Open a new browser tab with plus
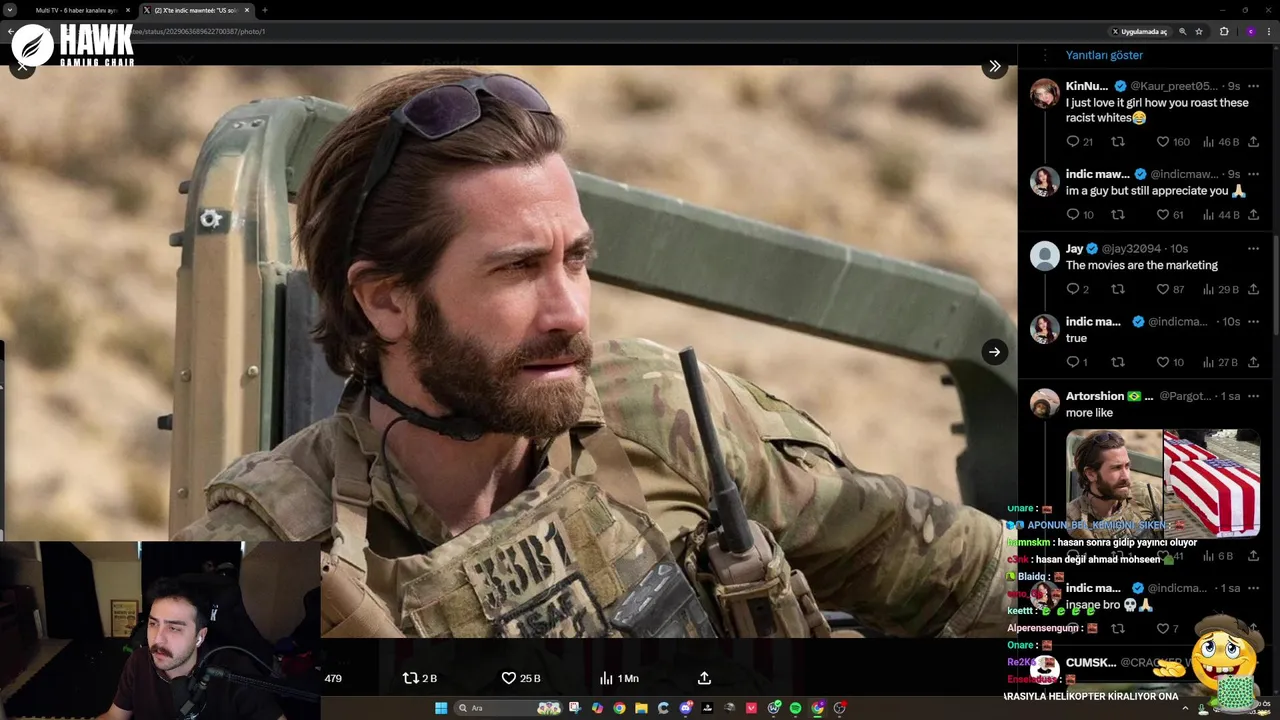This screenshot has width=1280, height=720. point(265,10)
